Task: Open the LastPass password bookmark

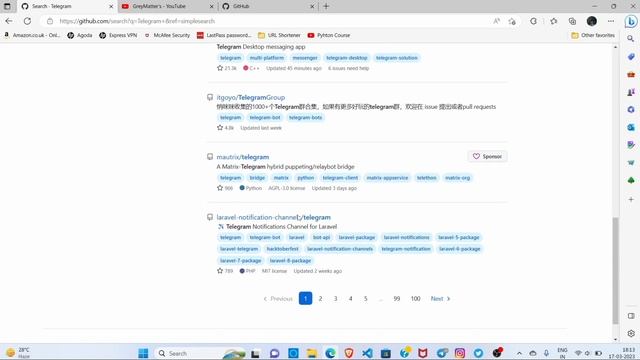Action: [x=224, y=35]
